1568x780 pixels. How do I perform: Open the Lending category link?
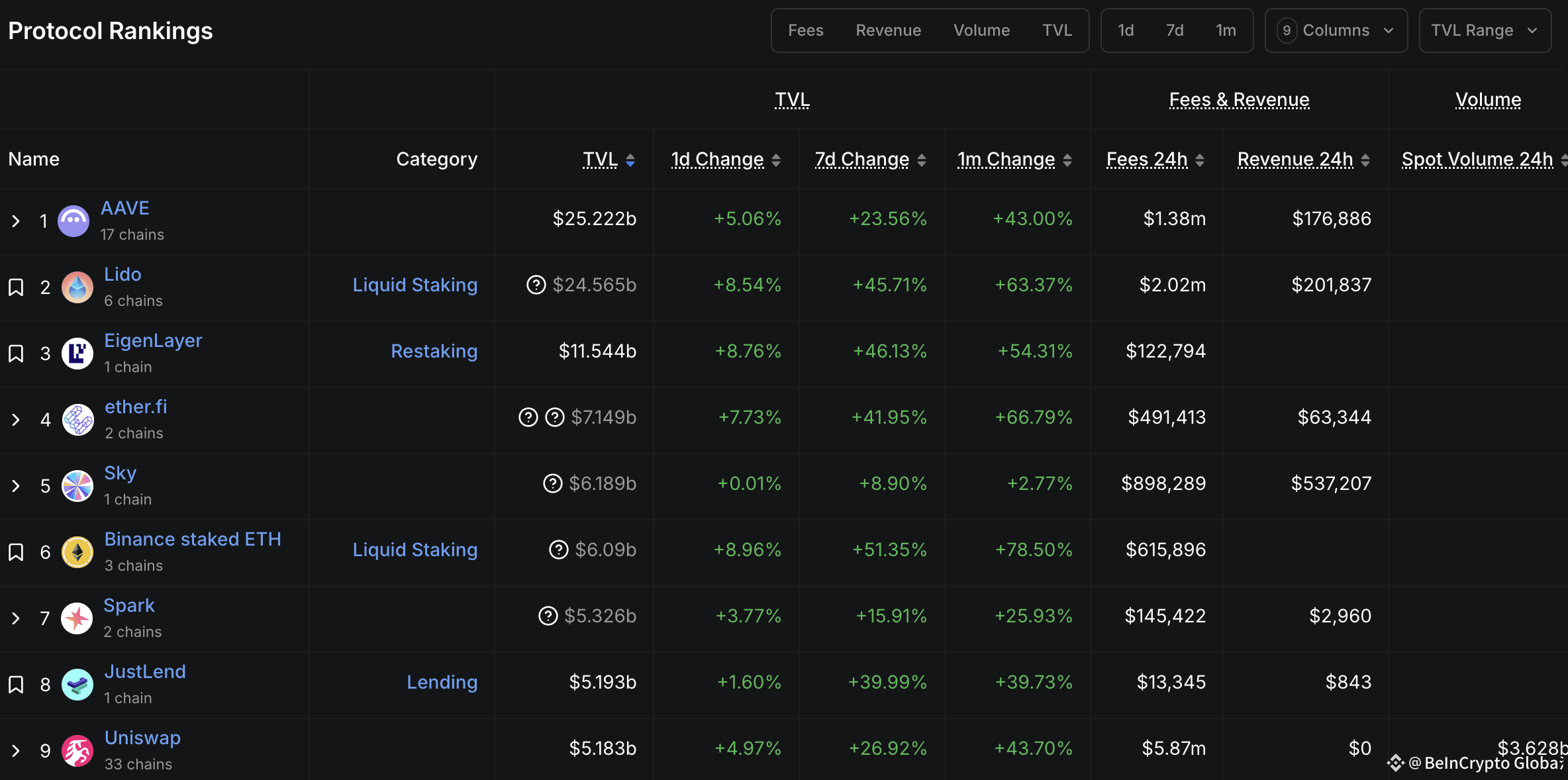pos(442,683)
